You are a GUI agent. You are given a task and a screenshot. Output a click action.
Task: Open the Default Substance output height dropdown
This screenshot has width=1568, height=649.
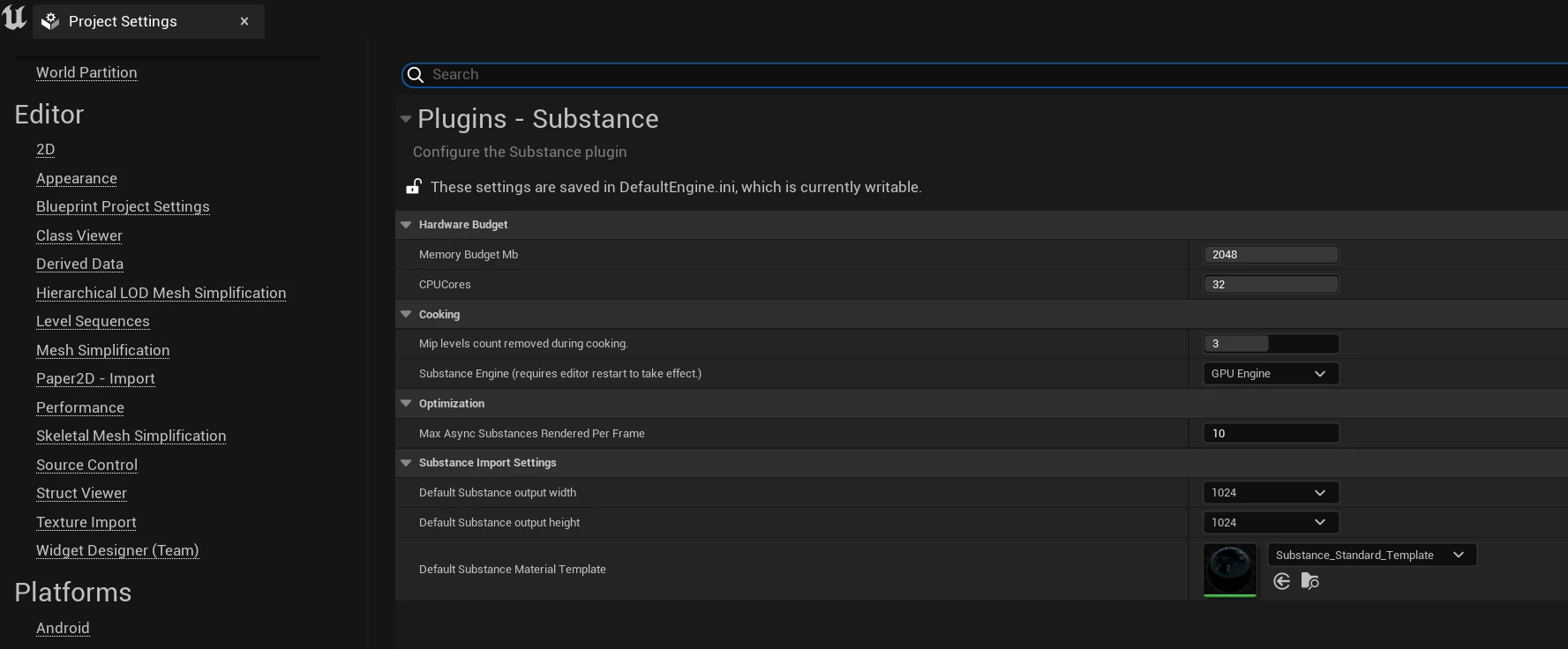1271,523
